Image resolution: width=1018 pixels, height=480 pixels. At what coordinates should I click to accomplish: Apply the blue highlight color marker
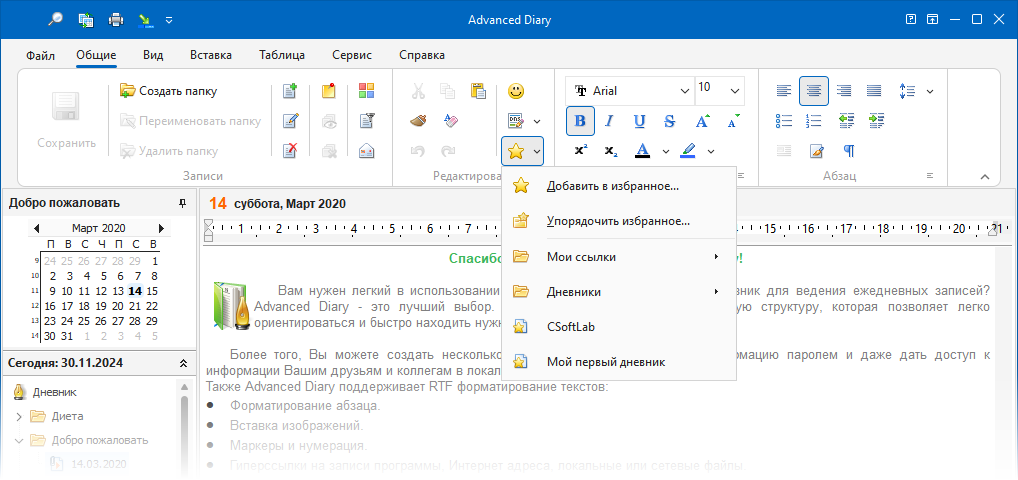pyautogui.click(x=688, y=151)
